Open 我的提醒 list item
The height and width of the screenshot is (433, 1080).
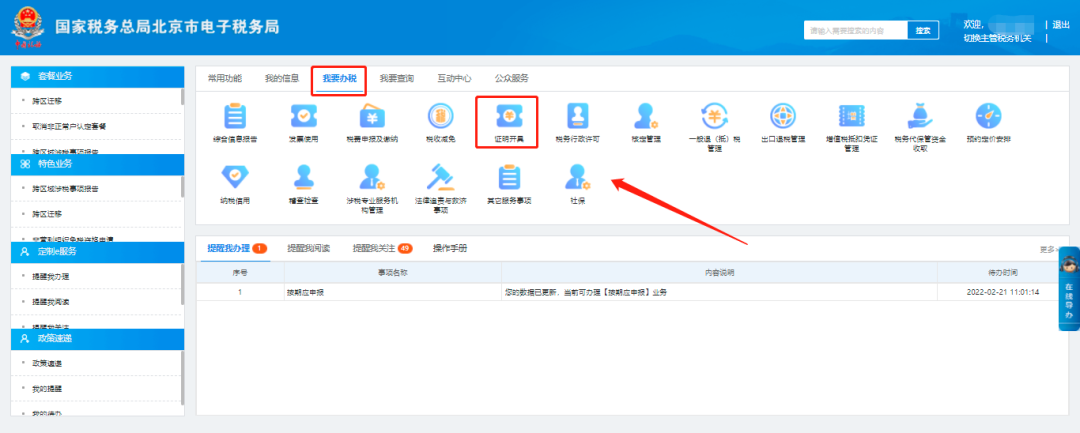48,389
